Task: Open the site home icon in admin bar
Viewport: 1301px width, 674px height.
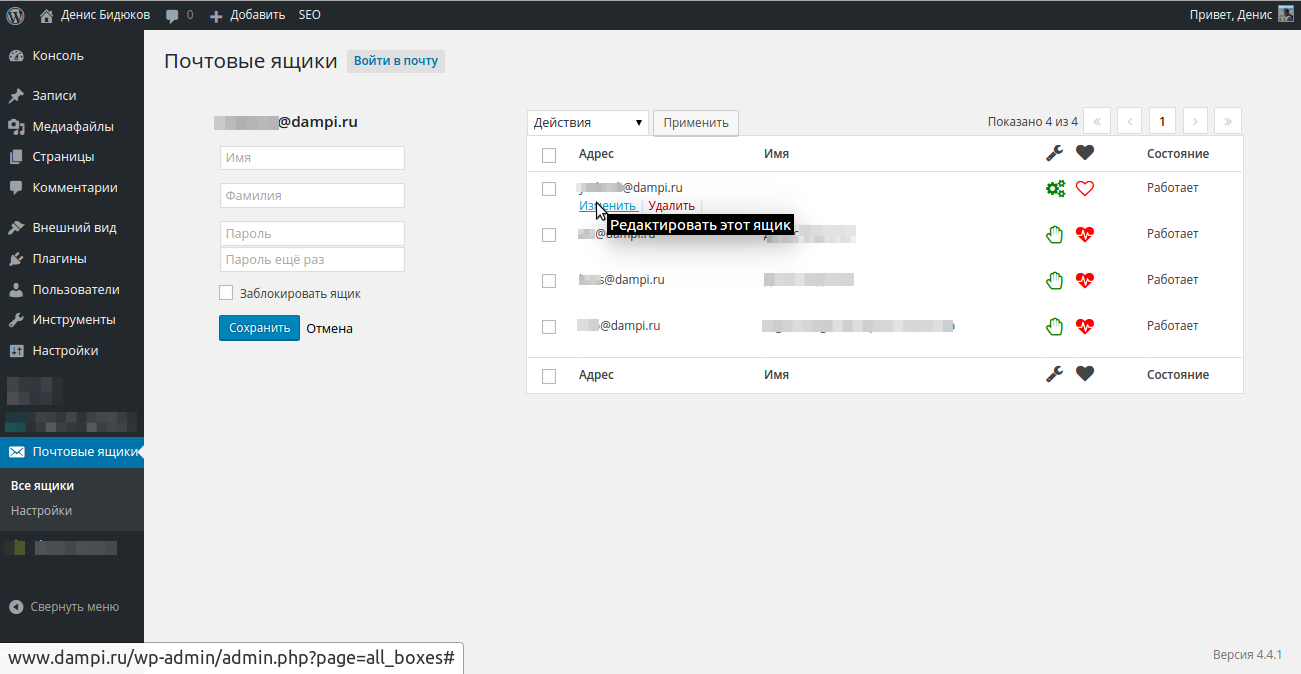Action: coord(47,15)
